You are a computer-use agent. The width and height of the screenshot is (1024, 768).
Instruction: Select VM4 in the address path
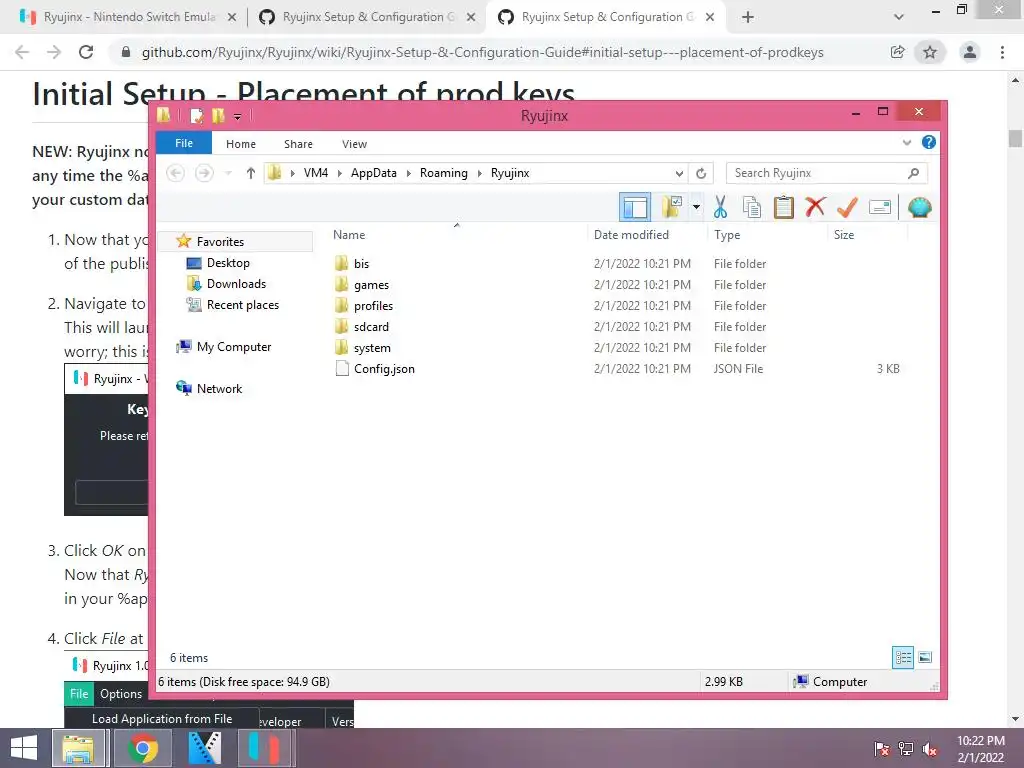[315, 173]
